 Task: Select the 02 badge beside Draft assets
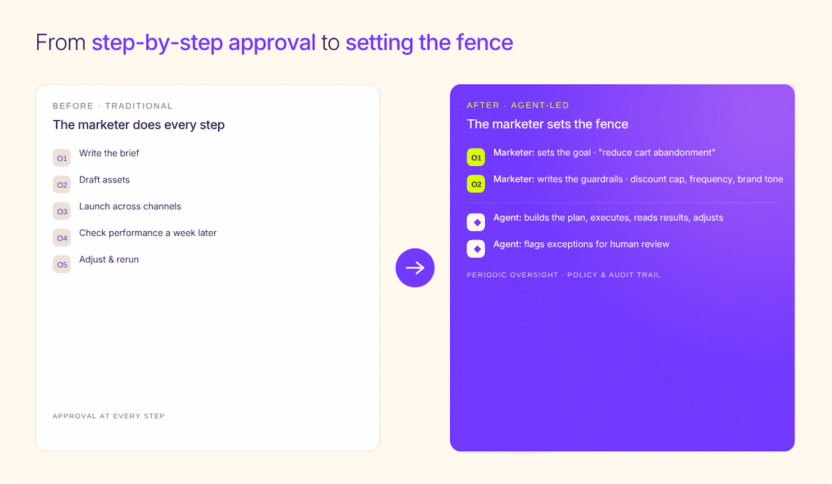tap(62, 185)
